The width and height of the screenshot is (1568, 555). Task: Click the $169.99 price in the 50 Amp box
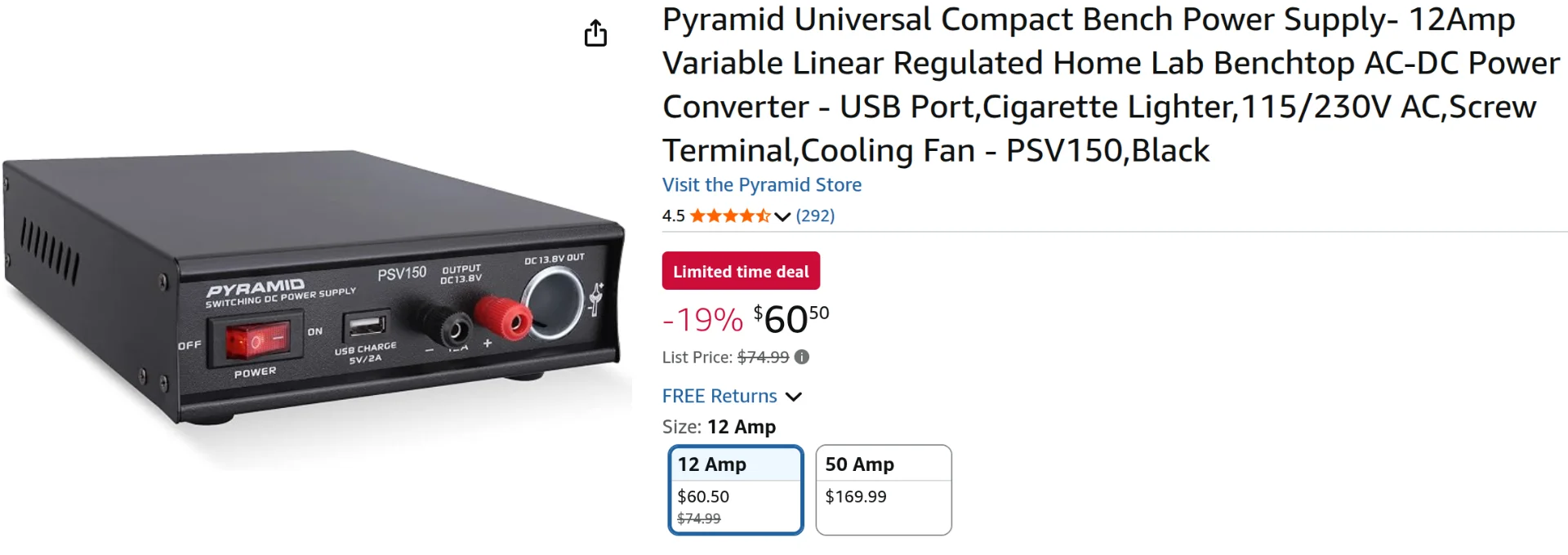click(x=855, y=496)
